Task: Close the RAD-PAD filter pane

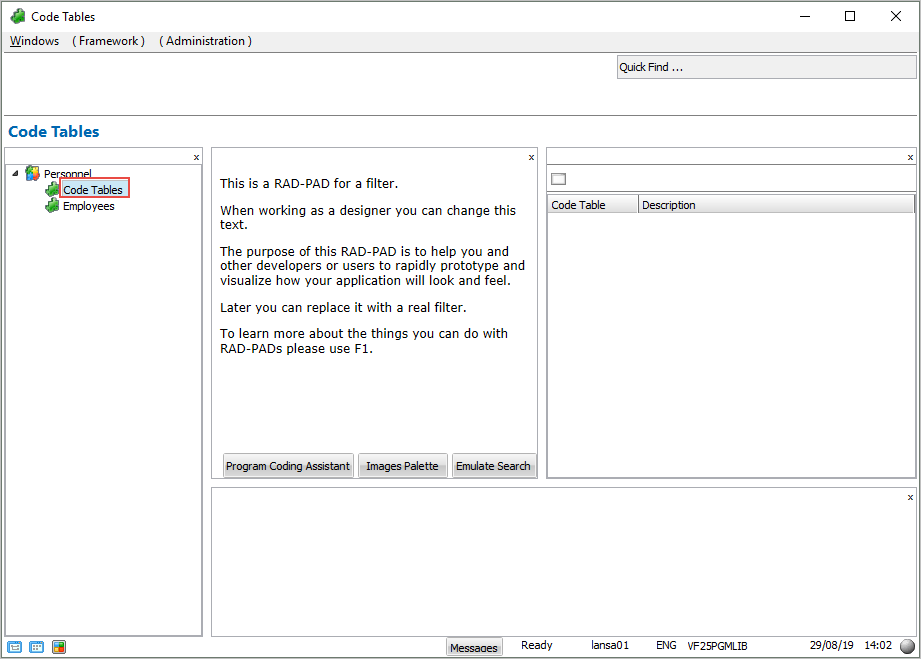Action: pos(531,157)
